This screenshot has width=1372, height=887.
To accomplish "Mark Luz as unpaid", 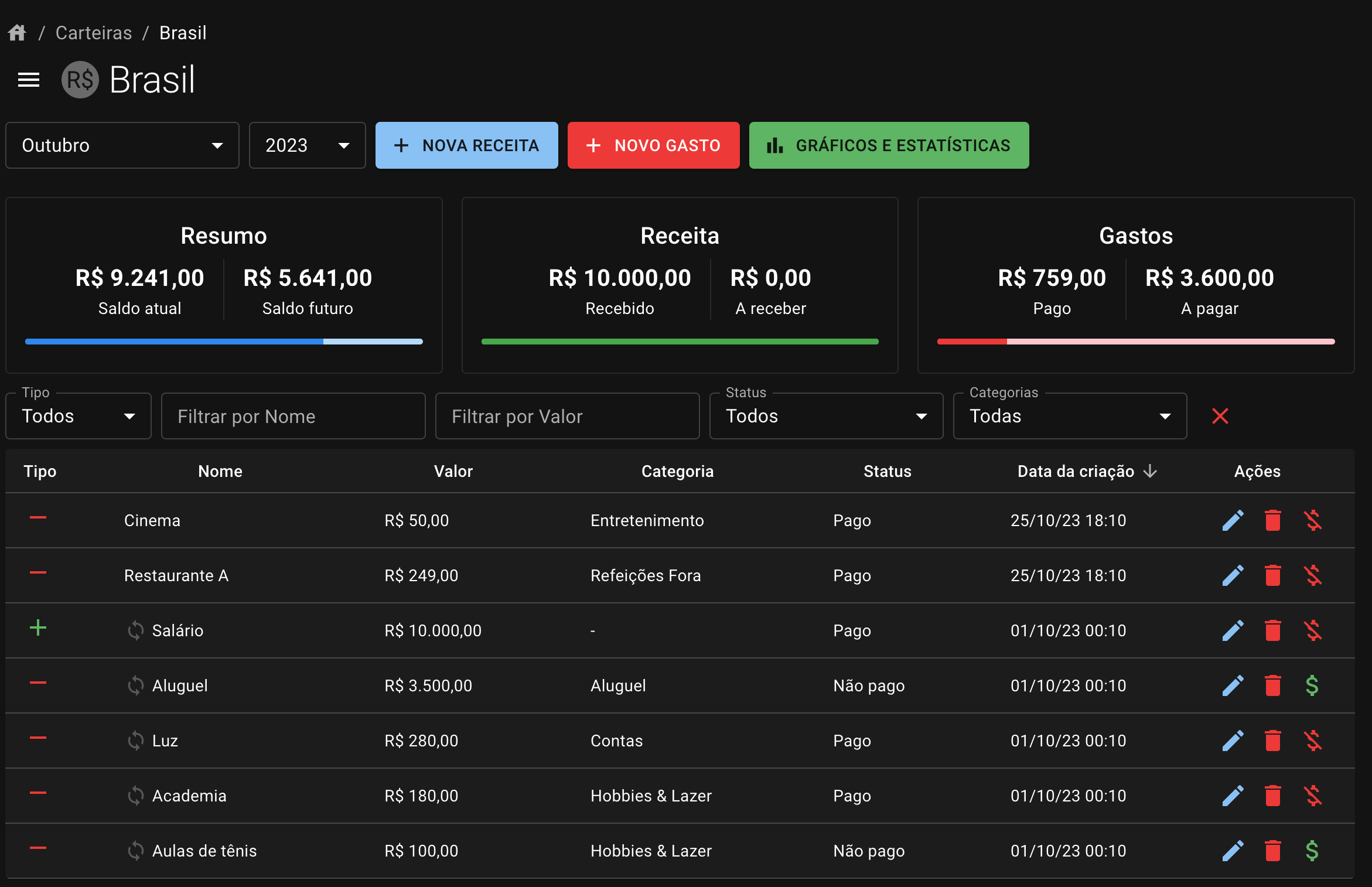I will [1312, 741].
